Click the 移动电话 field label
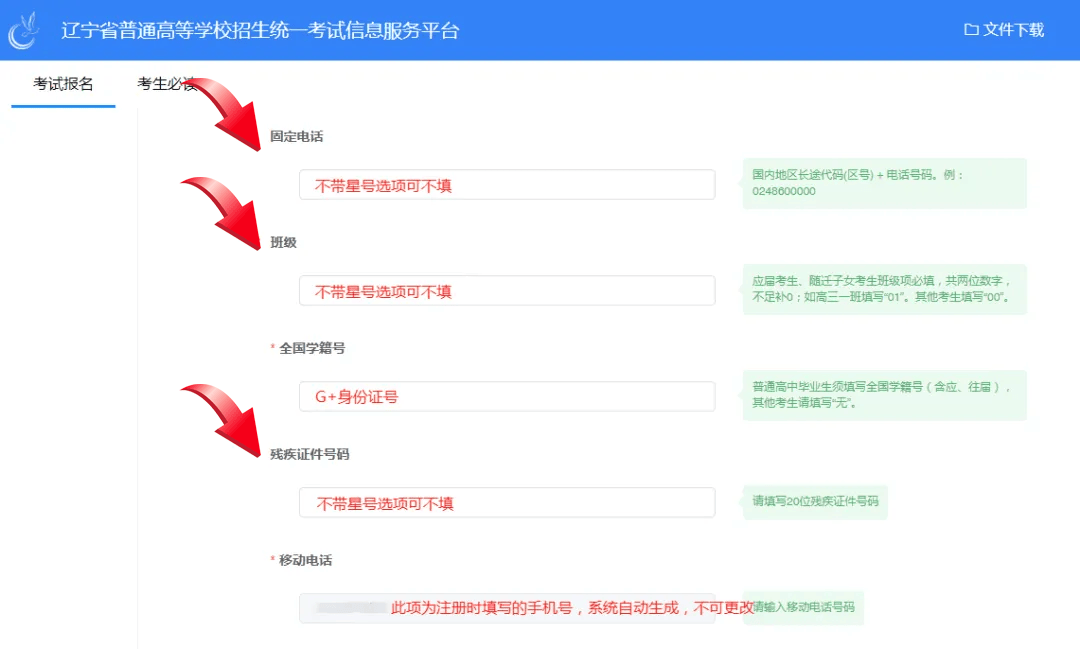The width and height of the screenshot is (1080, 649). pyautogui.click(x=305, y=560)
